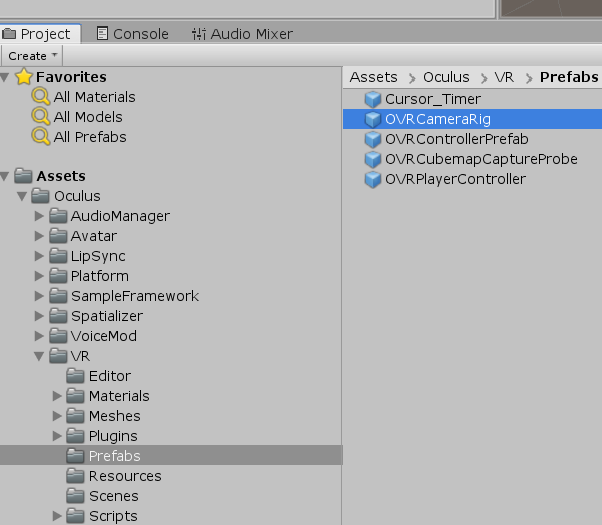This screenshot has width=602, height=525.
Task: Expand the SampleFramework folder
Action: pos(39,296)
